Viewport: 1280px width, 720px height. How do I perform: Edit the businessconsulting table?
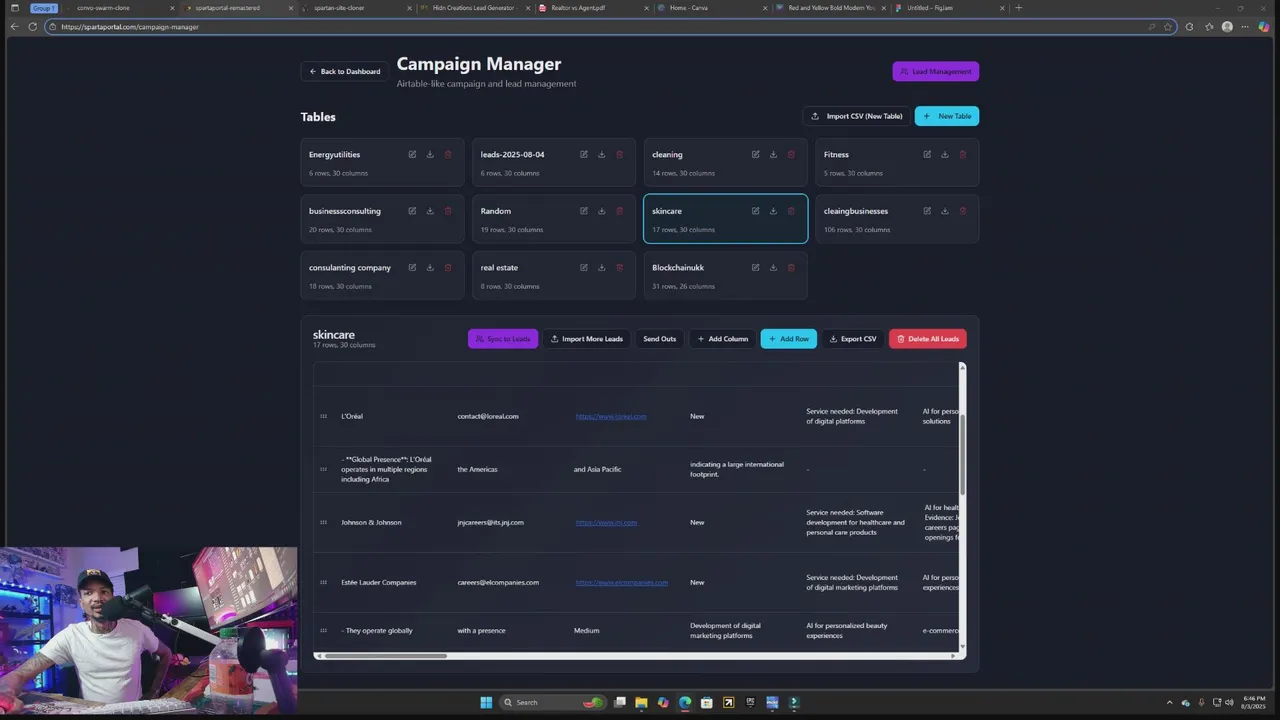pos(412,211)
